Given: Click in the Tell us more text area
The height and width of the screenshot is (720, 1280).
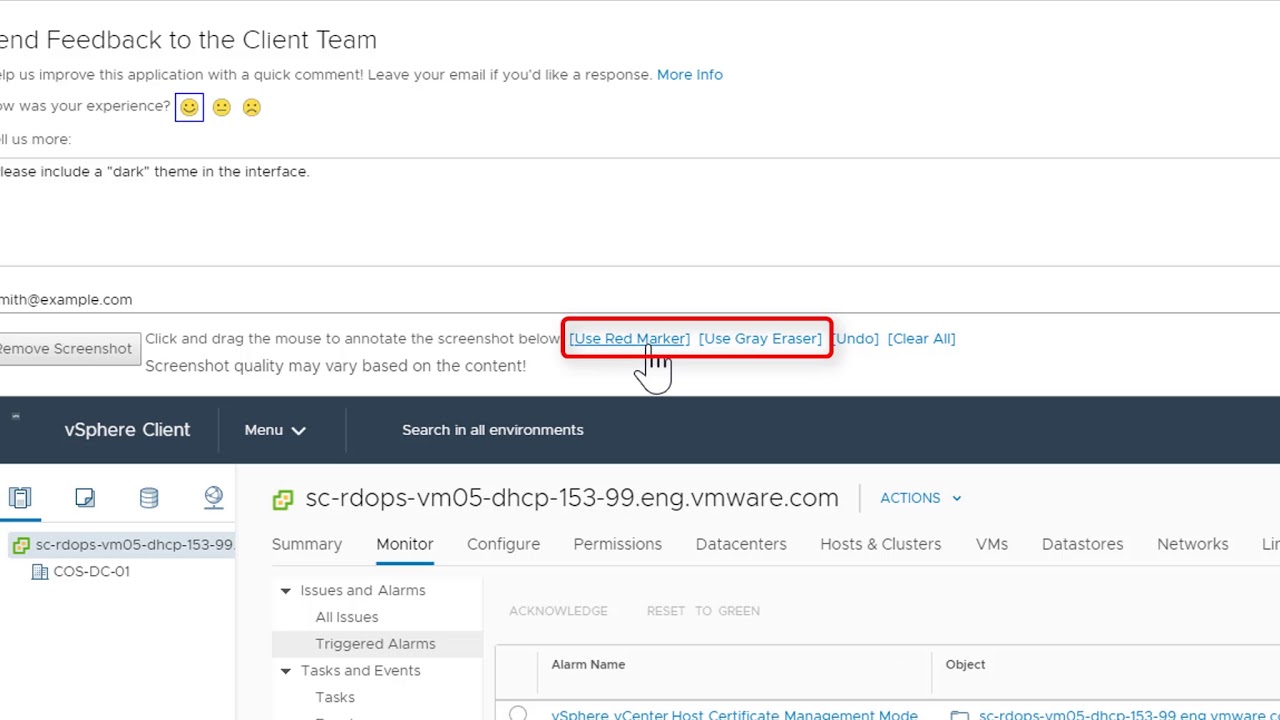Looking at the screenshot, I should pos(640,211).
